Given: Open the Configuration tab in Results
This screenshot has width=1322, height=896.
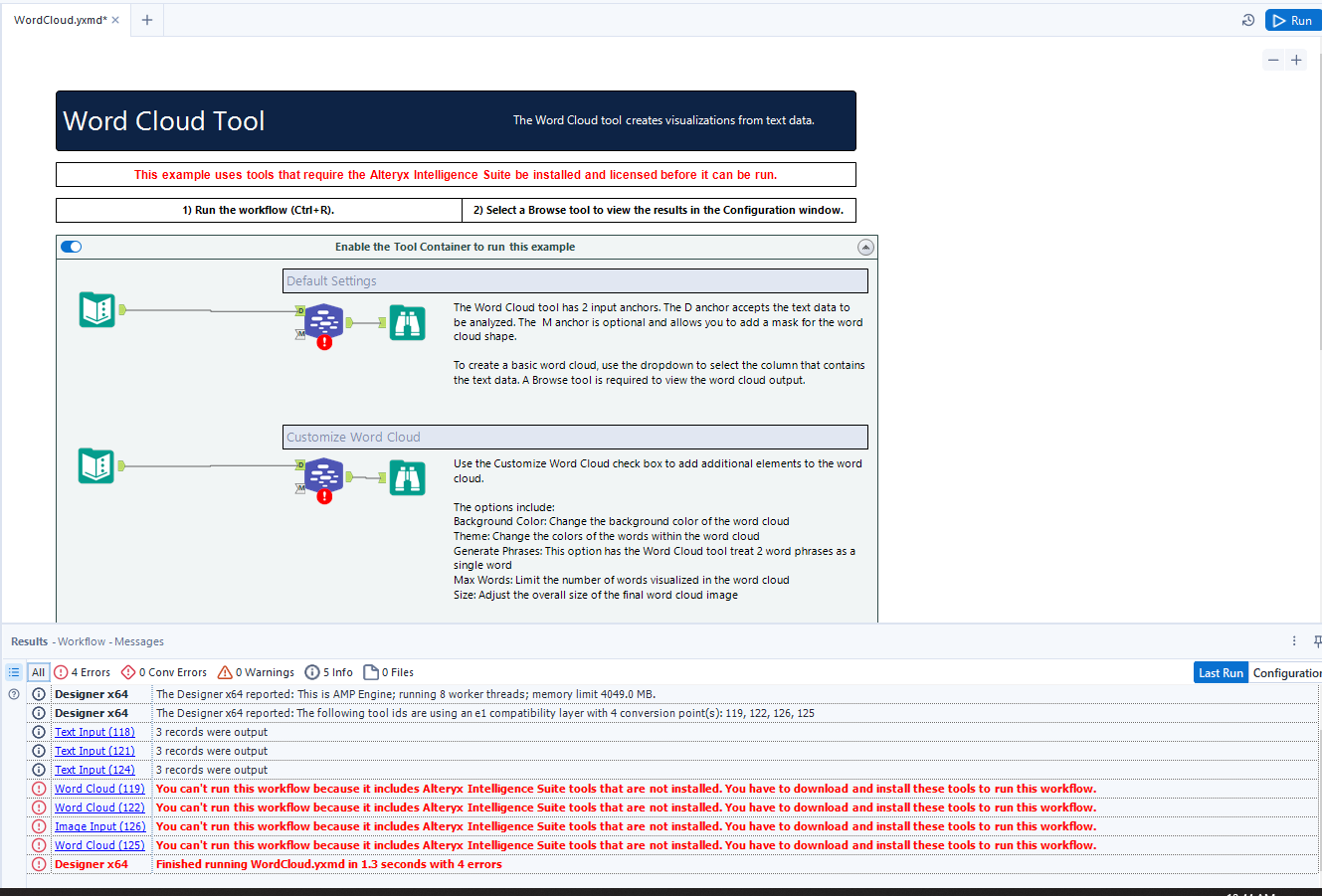Looking at the screenshot, I should point(1288,672).
